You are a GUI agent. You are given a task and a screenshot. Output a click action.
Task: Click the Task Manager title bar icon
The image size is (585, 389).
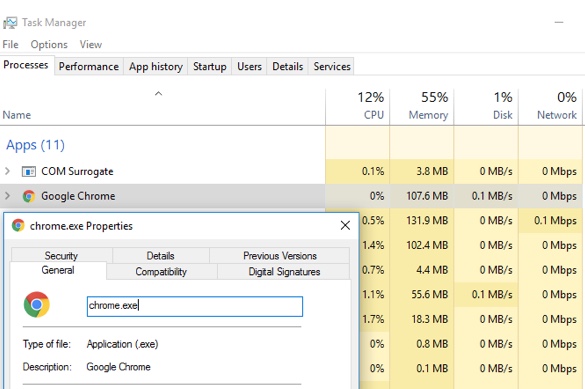10,23
